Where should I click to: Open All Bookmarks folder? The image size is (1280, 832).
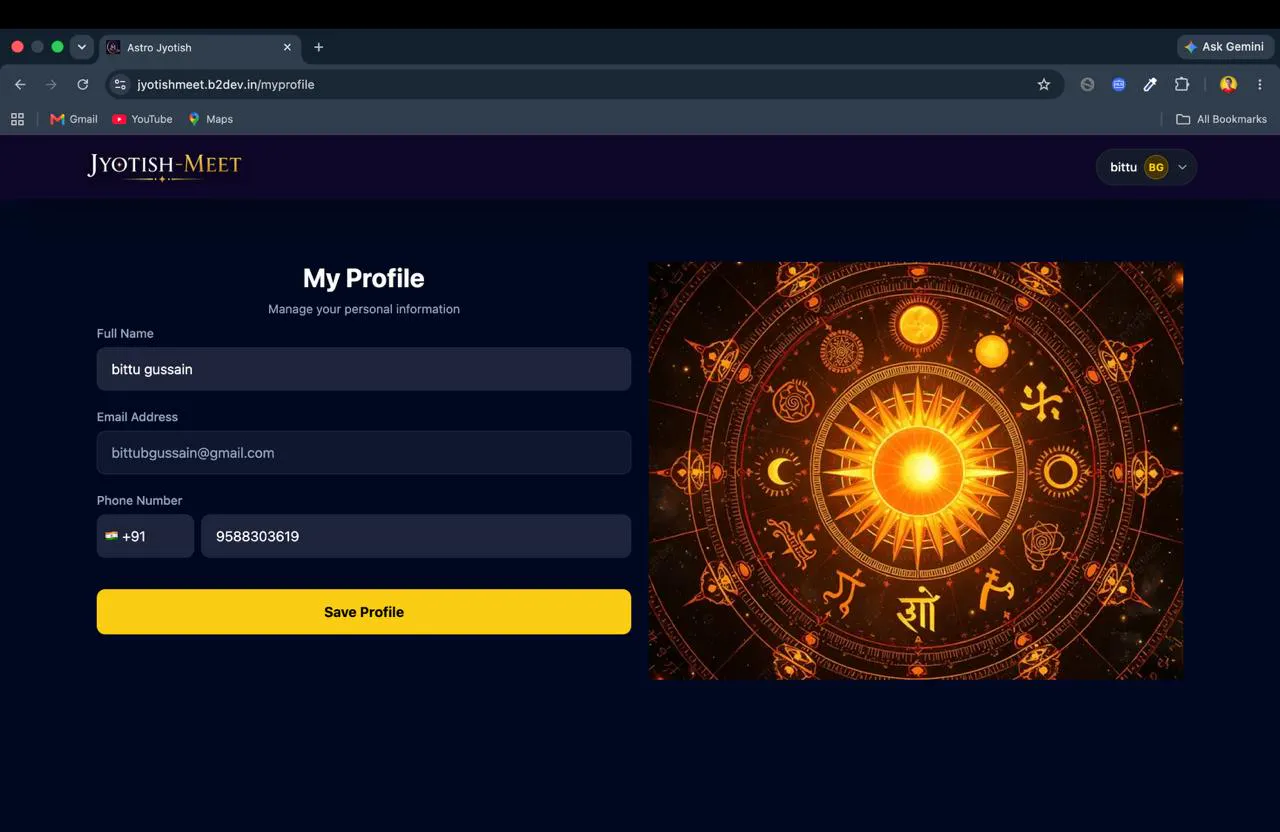(1221, 119)
